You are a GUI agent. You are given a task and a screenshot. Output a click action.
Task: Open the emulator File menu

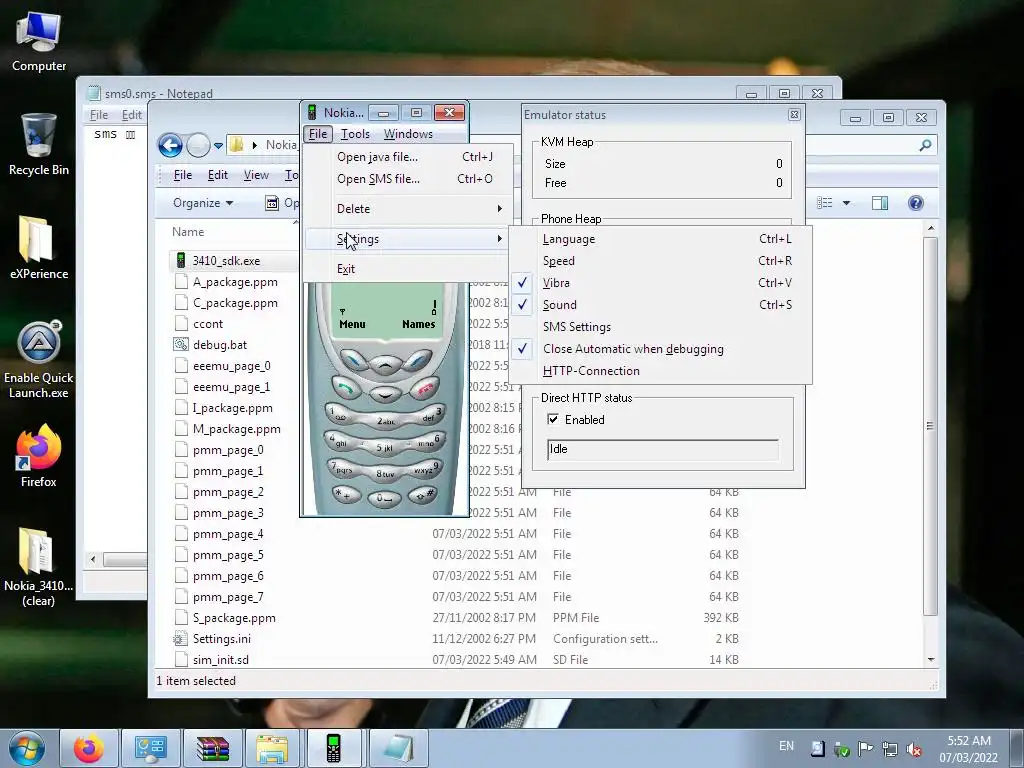tap(318, 134)
